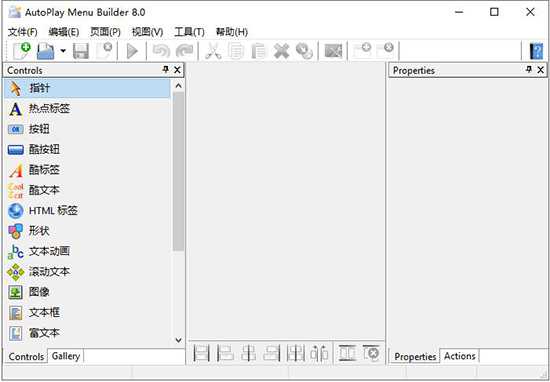The height and width of the screenshot is (382, 550).
Task: Open the dropdown arrow beside Open icon
Action: point(63,51)
